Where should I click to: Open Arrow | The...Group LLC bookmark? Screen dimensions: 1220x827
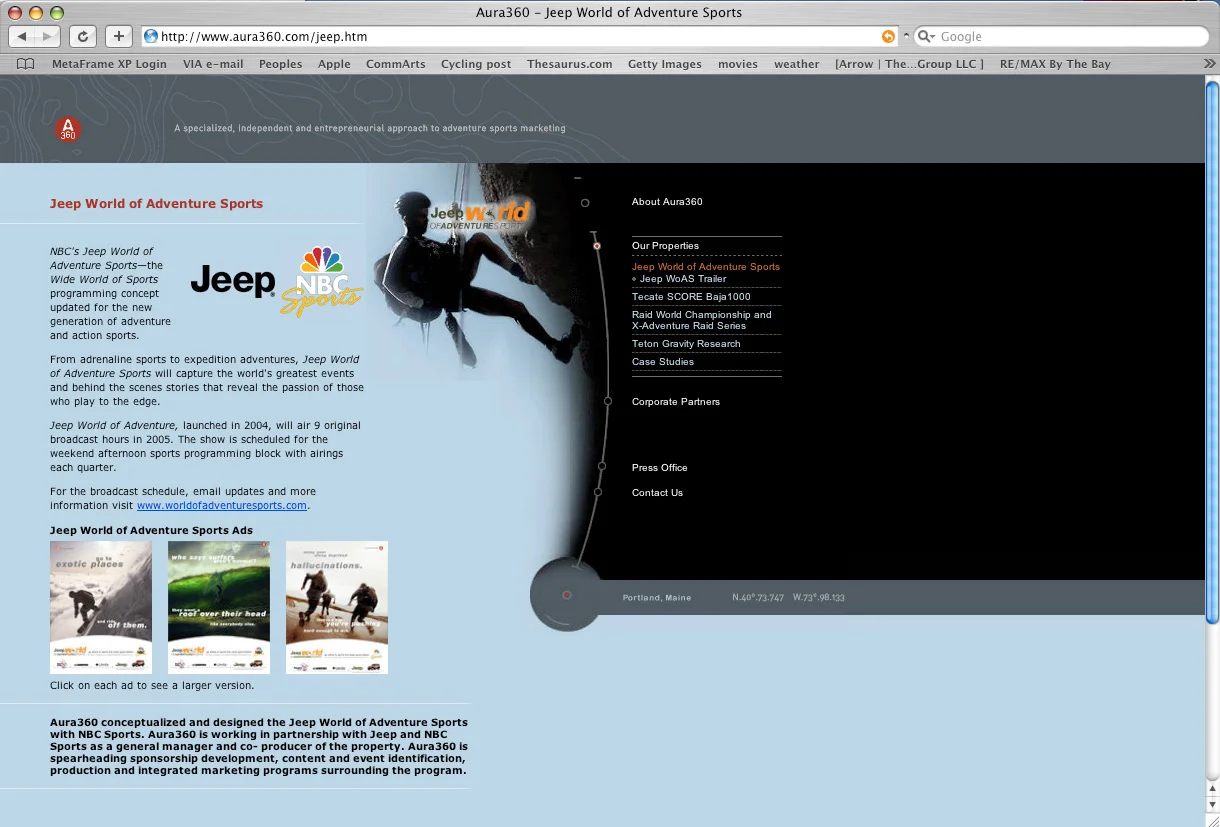click(909, 64)
